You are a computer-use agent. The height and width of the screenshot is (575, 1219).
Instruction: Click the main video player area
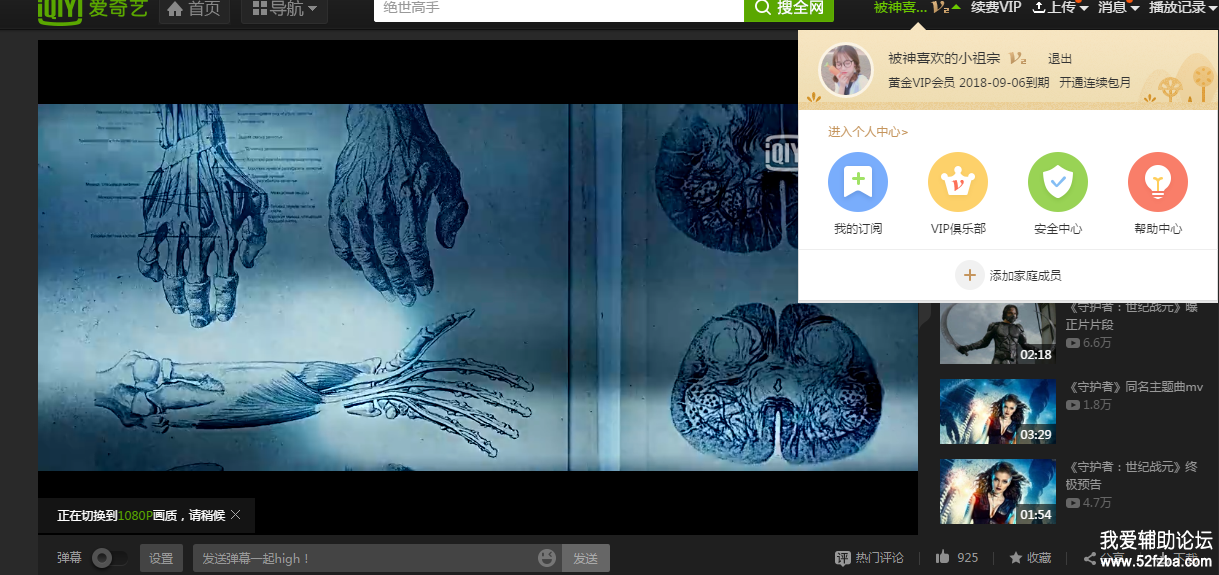click(x=478, y=287)
